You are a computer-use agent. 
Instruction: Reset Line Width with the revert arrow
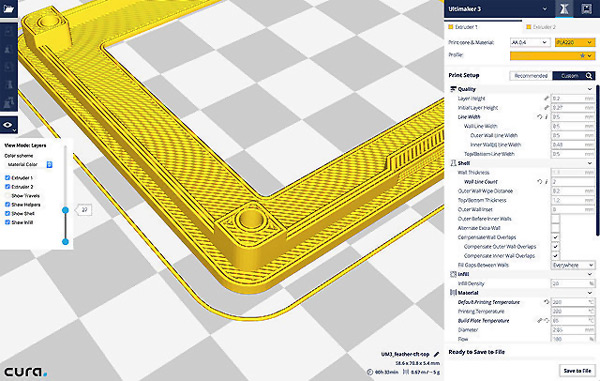[x=540, y=117]
